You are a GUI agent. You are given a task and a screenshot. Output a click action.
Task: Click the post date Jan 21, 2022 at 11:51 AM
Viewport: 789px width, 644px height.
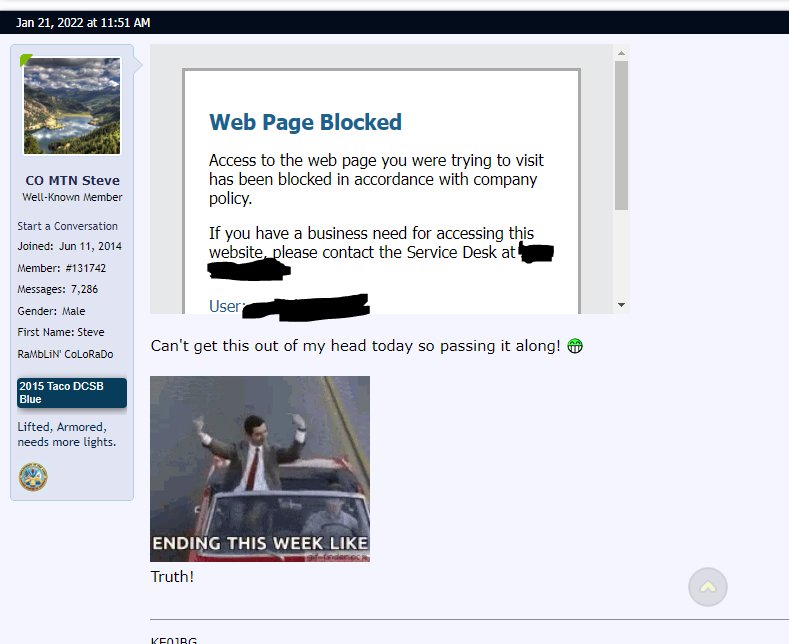pyautogui.click(x=83, y=23)
